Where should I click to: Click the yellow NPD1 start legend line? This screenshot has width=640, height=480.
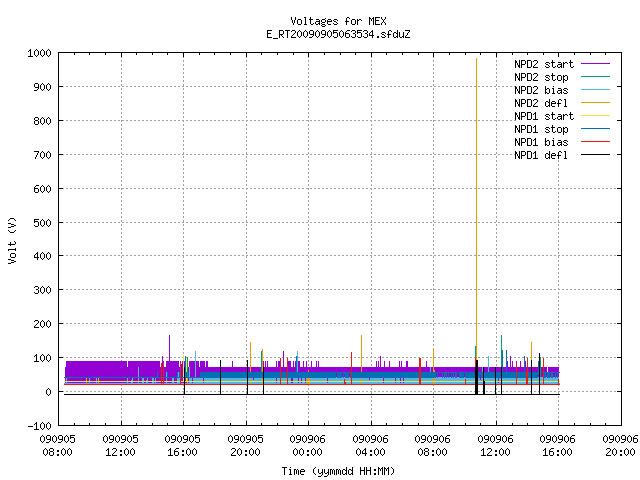[595, 116]
